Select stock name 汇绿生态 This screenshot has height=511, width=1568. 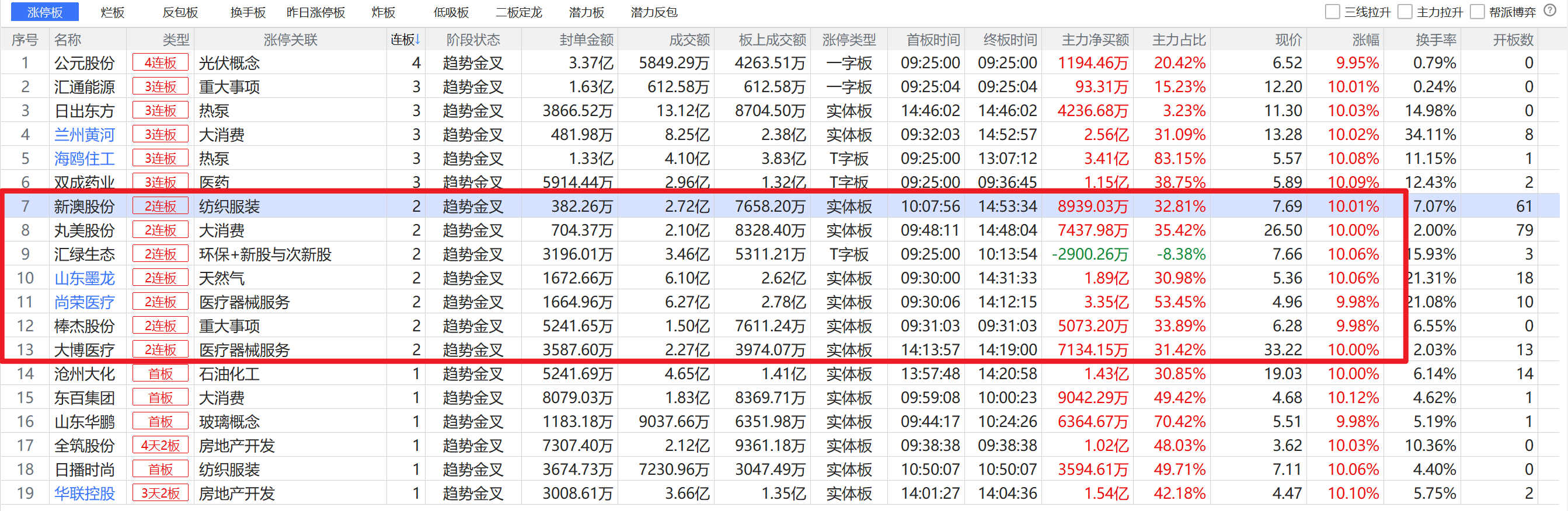tap(85, 254)
